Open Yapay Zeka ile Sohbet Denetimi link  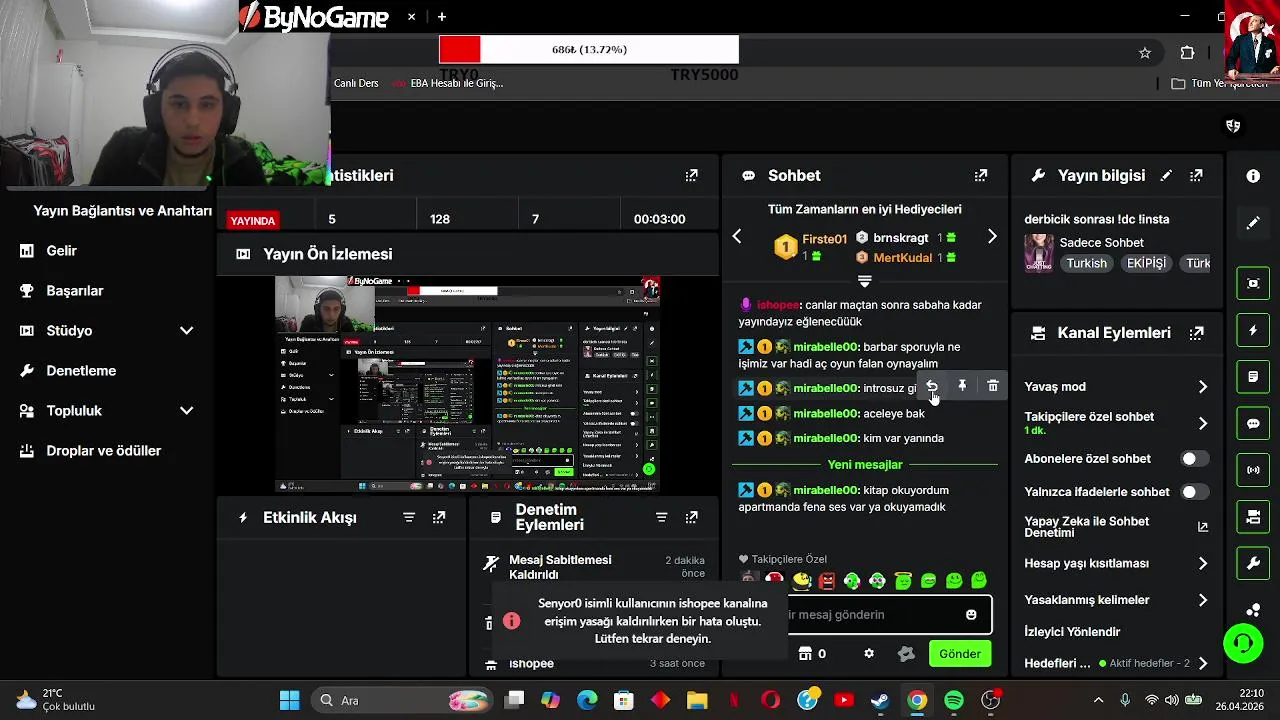pos(1116,527)
